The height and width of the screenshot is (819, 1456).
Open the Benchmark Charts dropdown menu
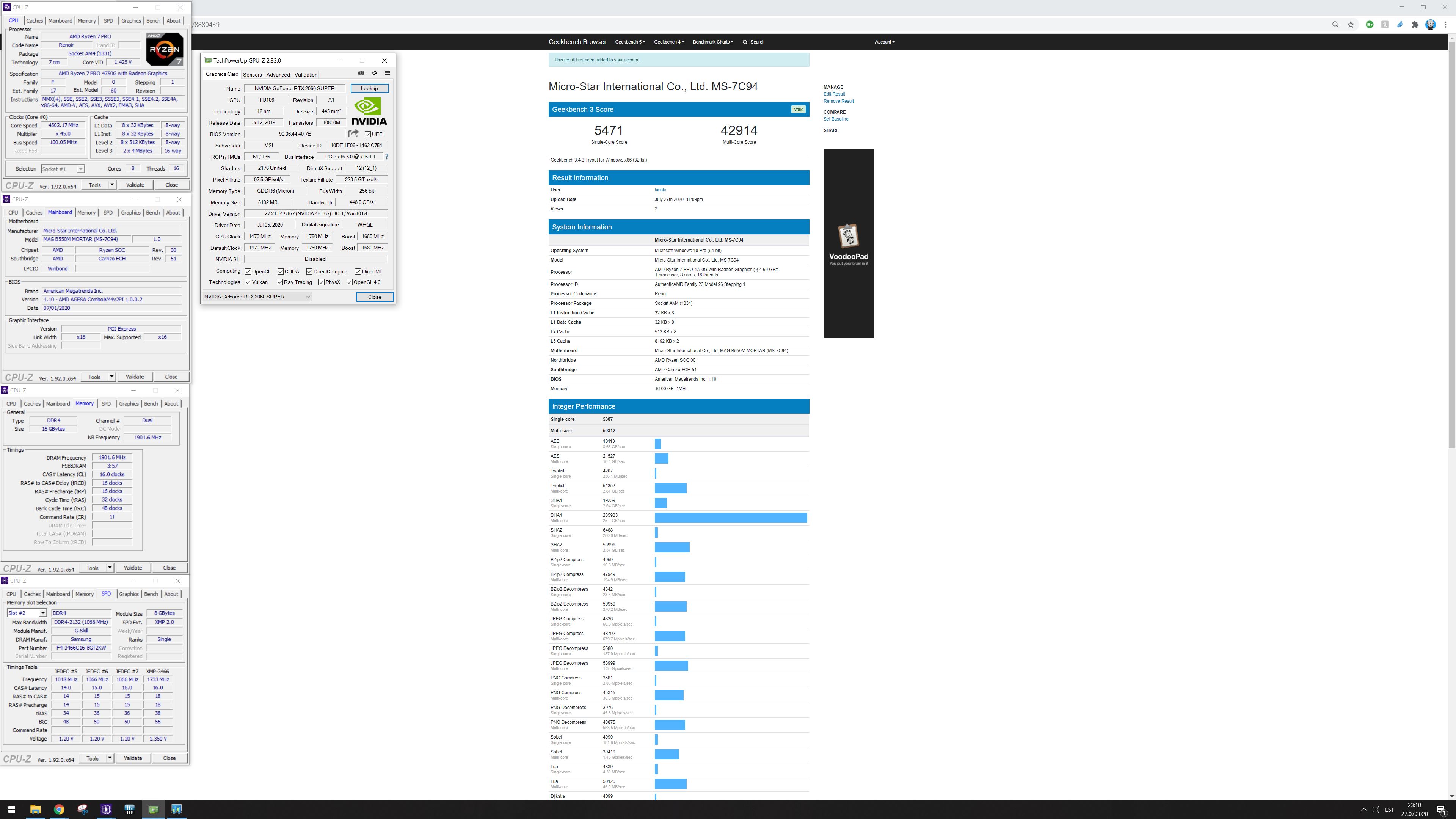[x=713, y=42]
